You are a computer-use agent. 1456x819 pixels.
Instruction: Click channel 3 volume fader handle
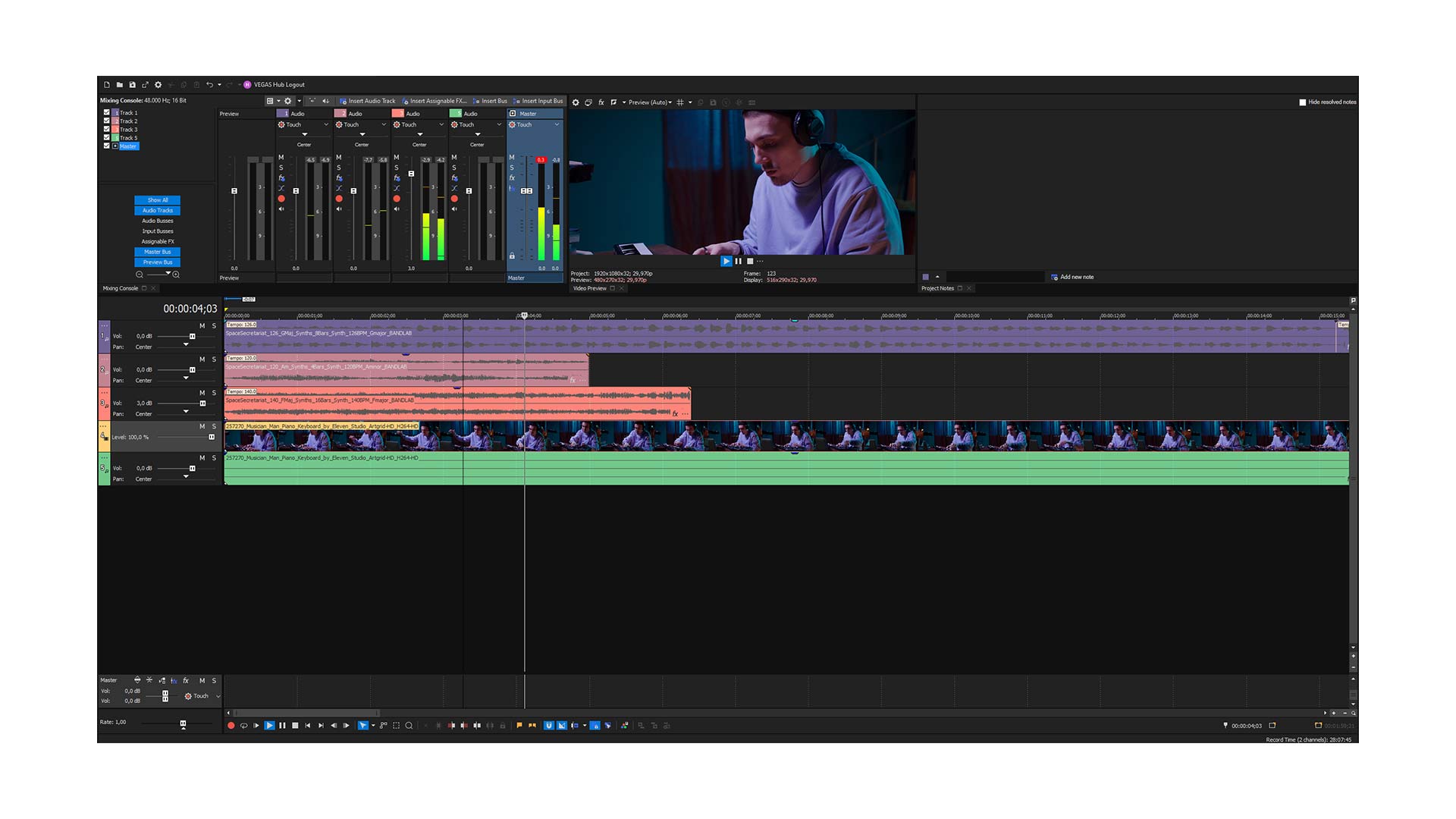(412, 174)
